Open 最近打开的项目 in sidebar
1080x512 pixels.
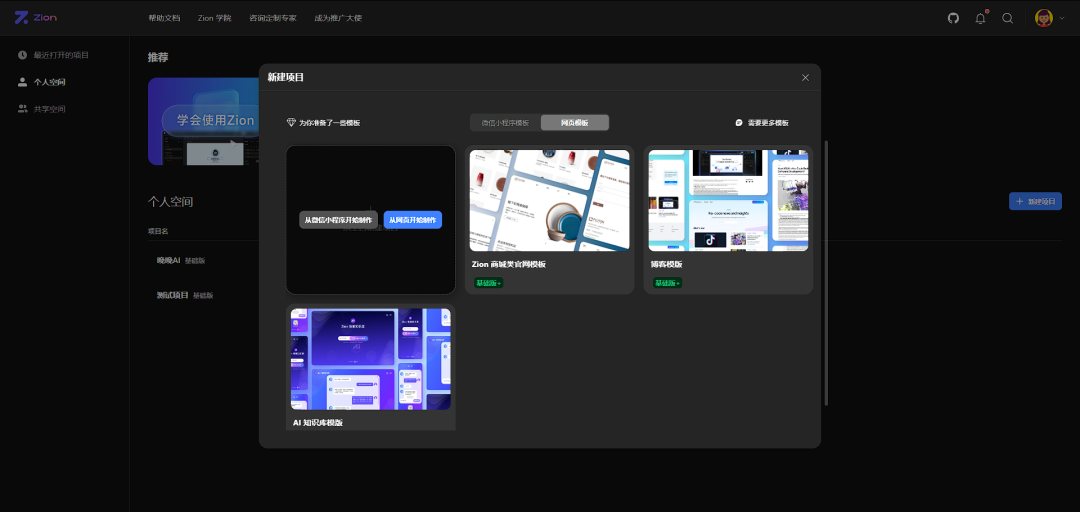[x=60, y=55]
